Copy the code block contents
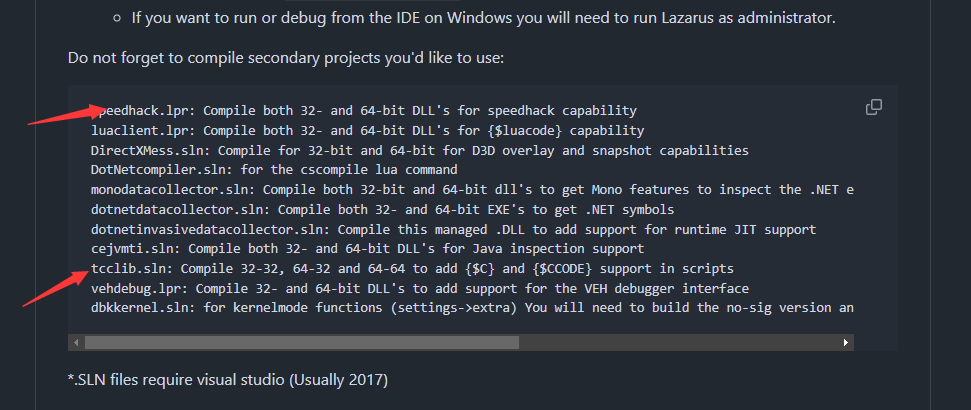 click(873, 107)
